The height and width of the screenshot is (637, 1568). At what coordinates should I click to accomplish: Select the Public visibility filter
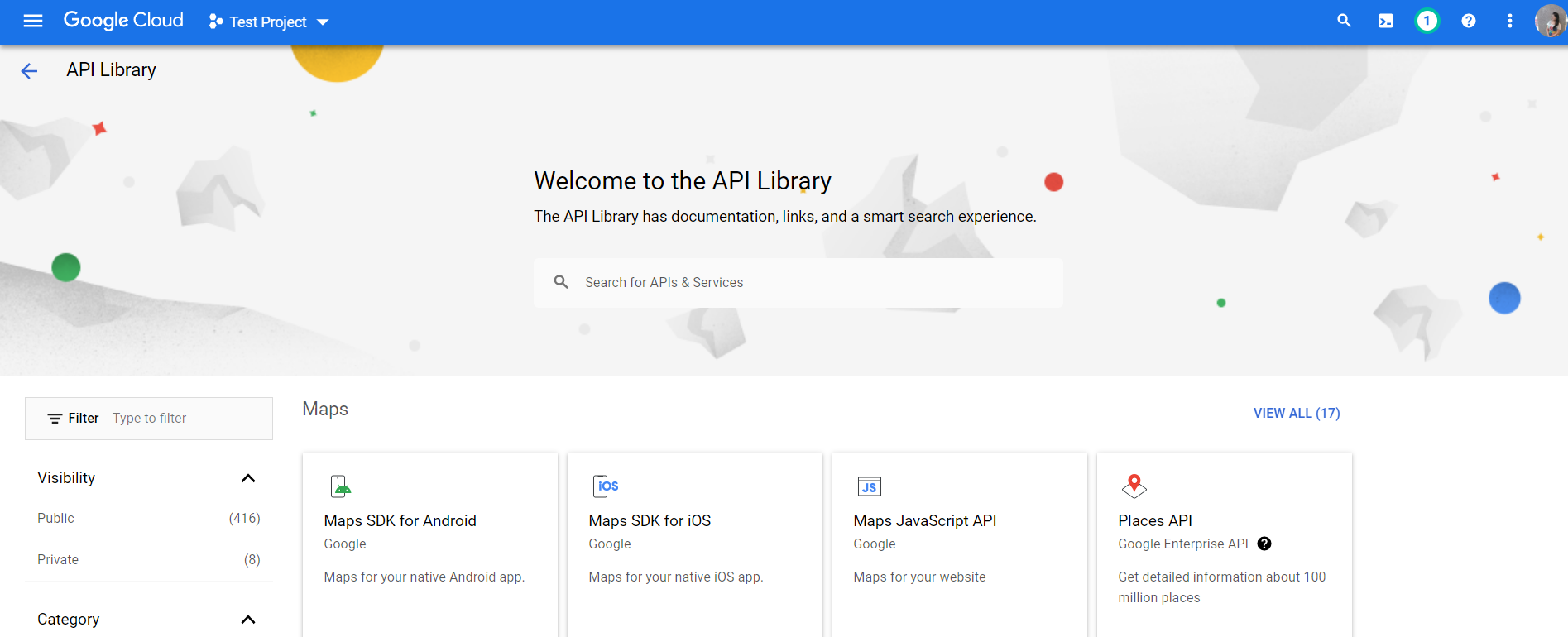pyautogui.click(x=56, y=519)
